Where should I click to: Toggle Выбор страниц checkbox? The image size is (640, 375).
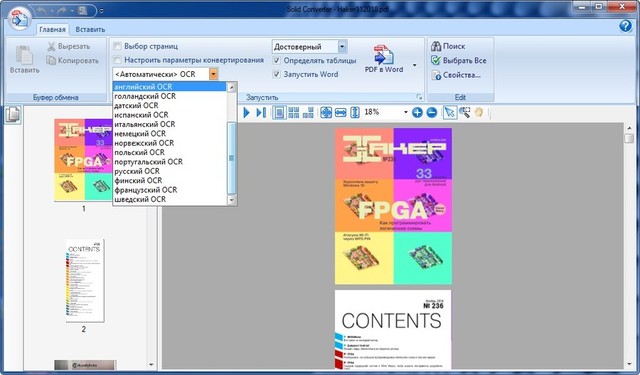point(118,46)
